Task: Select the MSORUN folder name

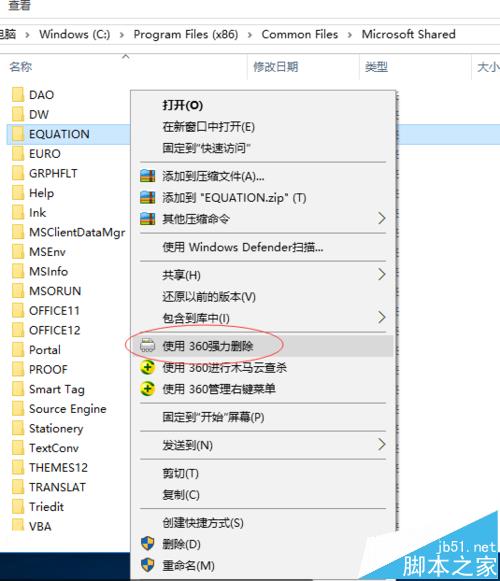Action: pos(55,291)
